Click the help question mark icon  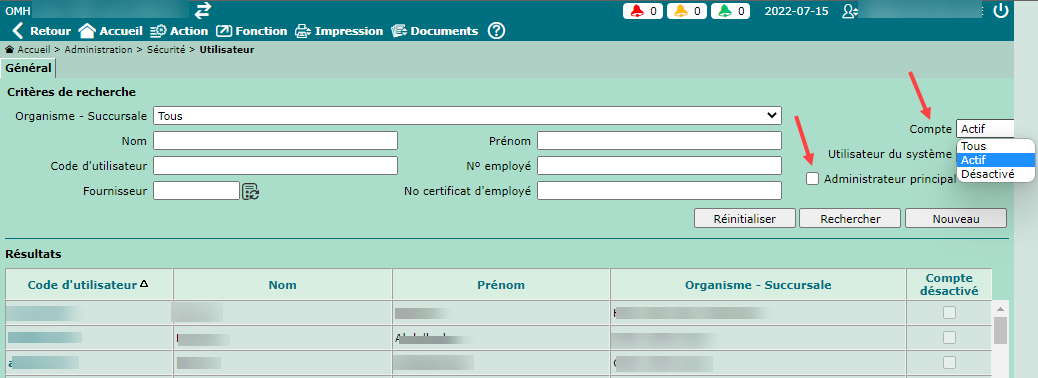pyautogui.click(x=496, y=30)
